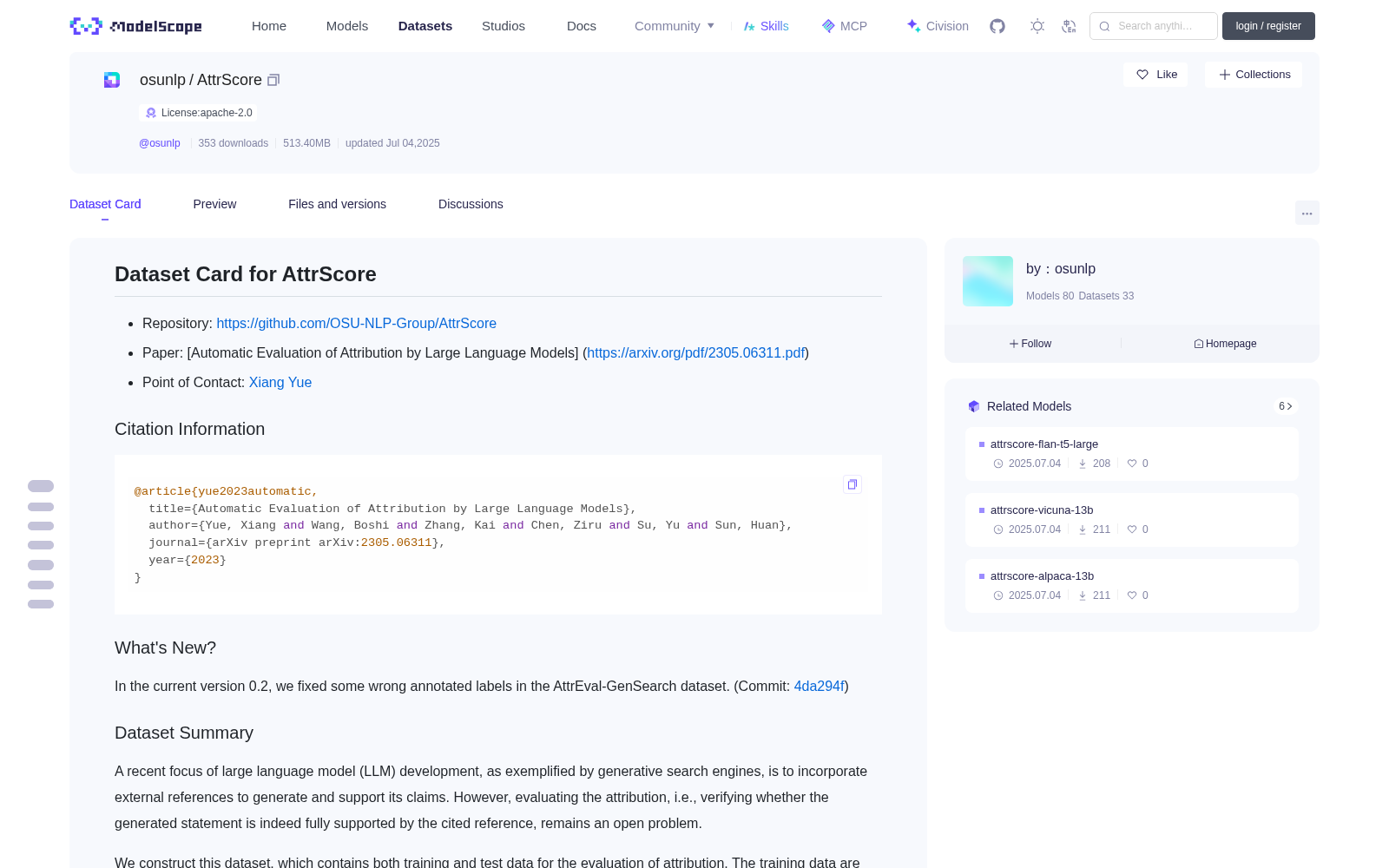Click the login / register button
The width and height of the screenshot is (1389, 868).
(1268, 26)
